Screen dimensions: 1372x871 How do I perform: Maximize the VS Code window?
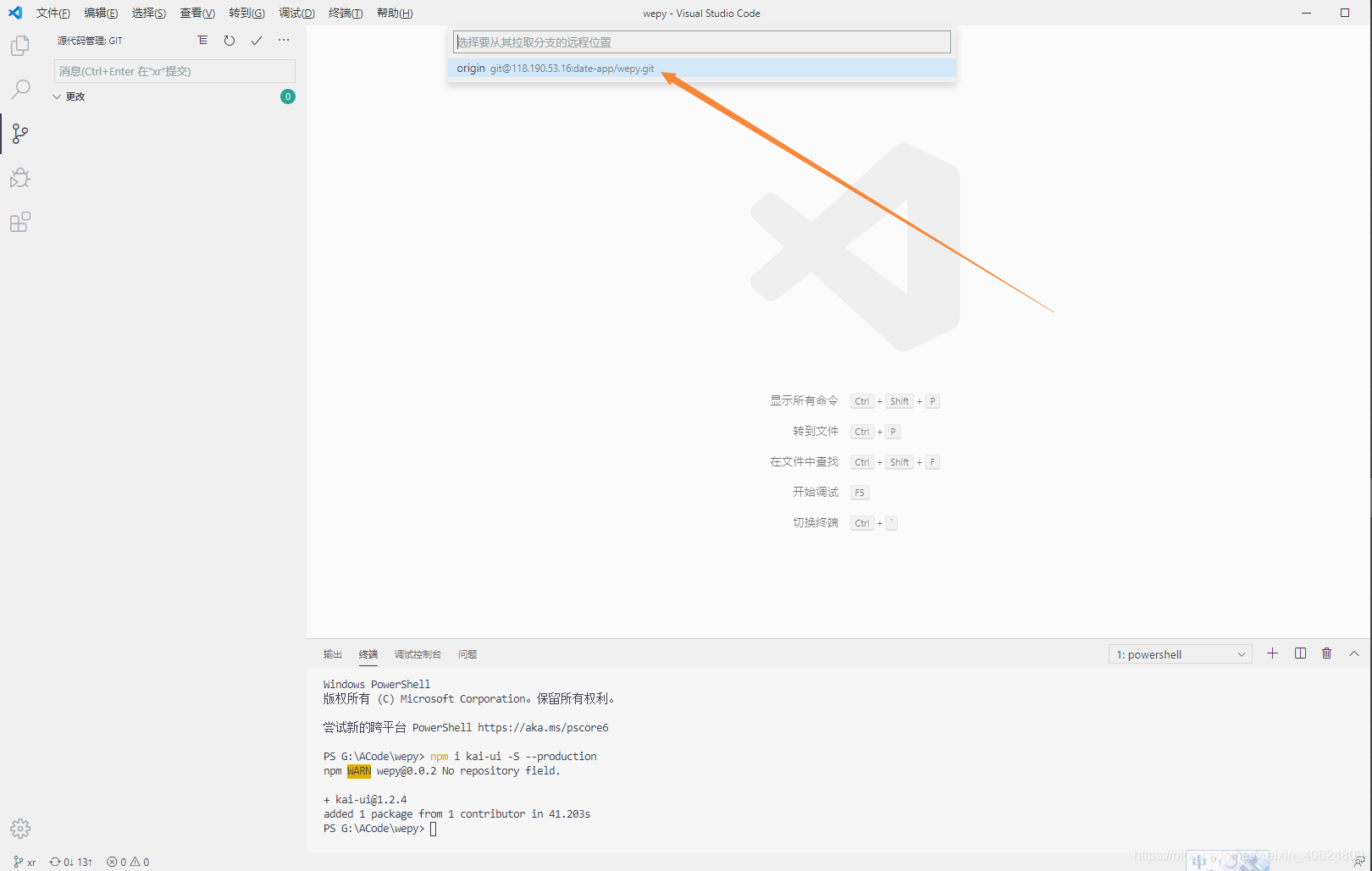click(1345, 13)
